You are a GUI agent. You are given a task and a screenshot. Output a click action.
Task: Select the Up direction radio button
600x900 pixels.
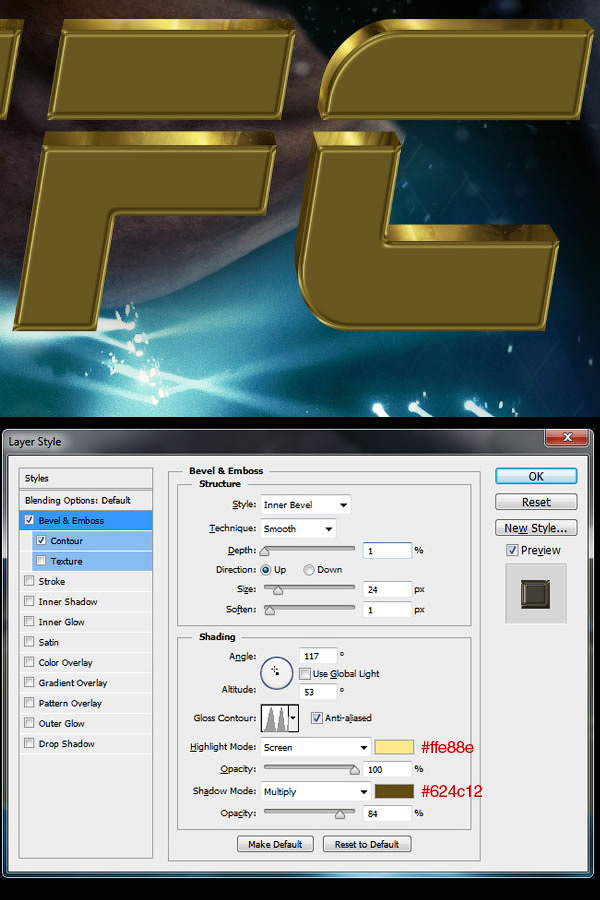pyautogui.click(x=265, y=570)
